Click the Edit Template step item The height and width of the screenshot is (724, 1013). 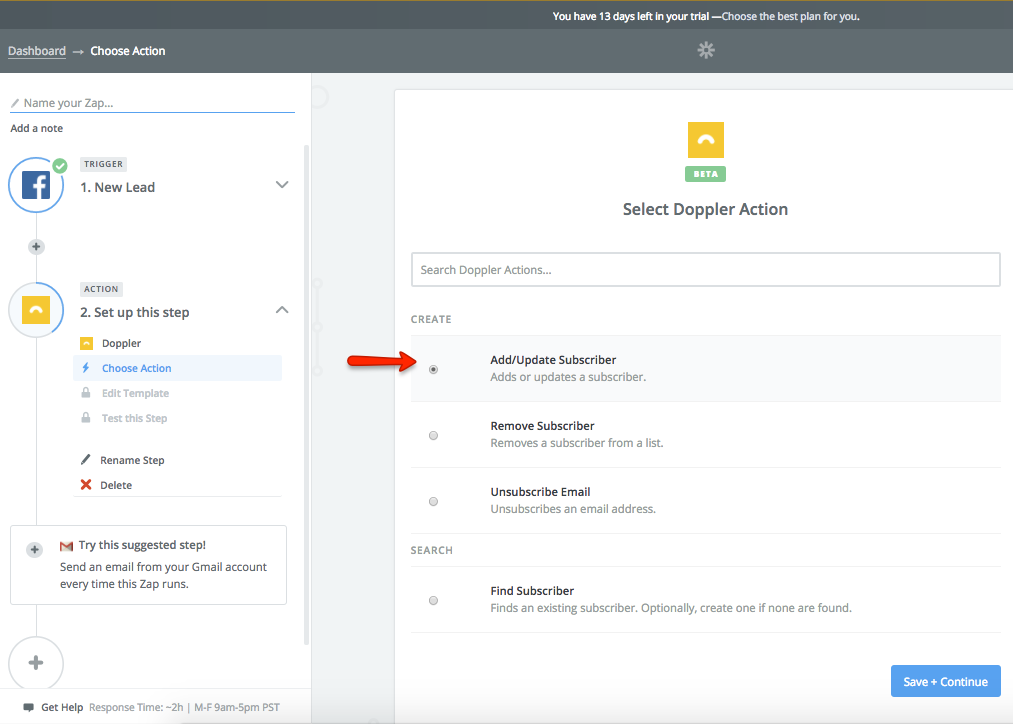[x=135, y=393]
